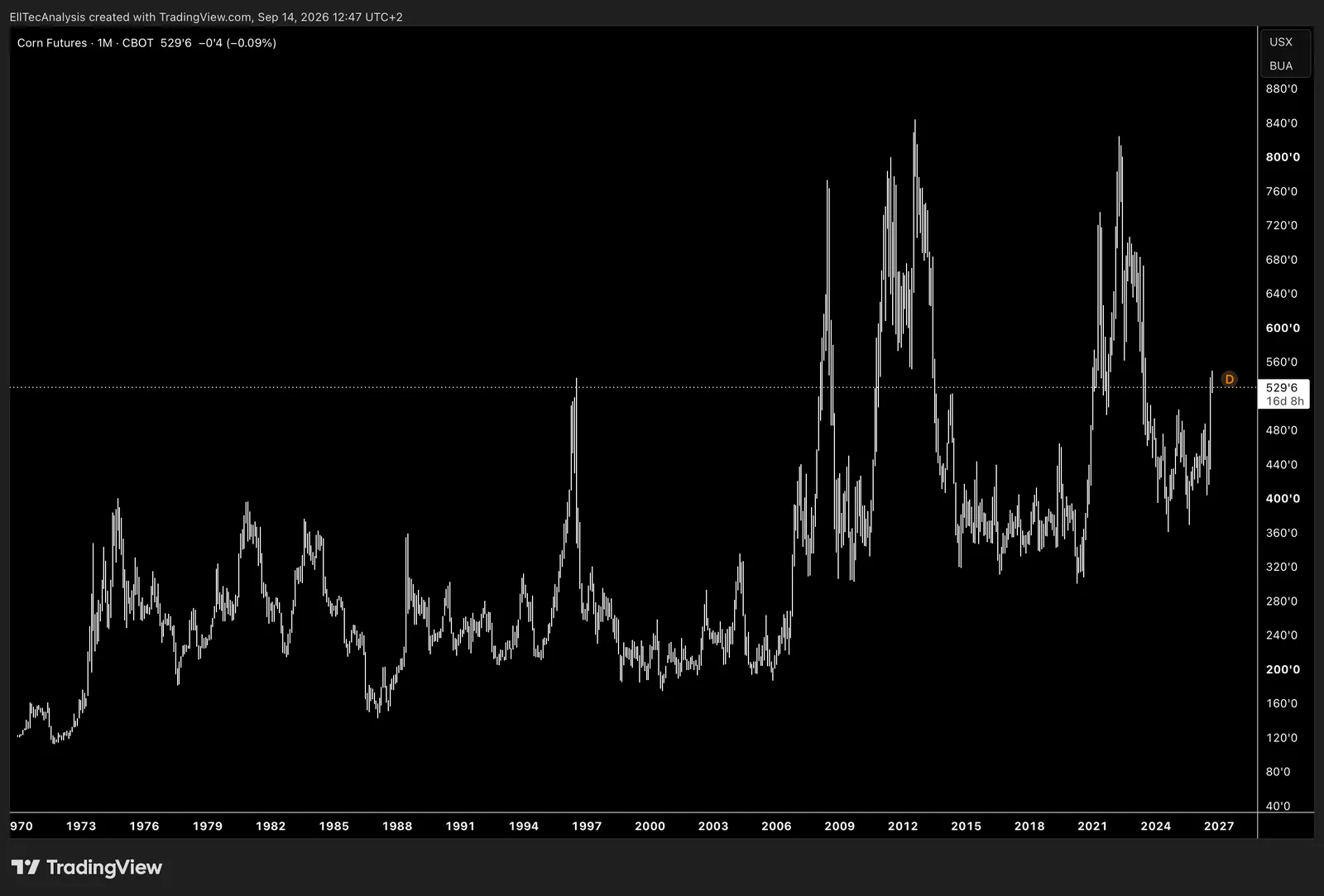The width and height of the screenshot is (1324, 896).
Task: Click the 320'0 price axis label
Action: pos(1282,567)
